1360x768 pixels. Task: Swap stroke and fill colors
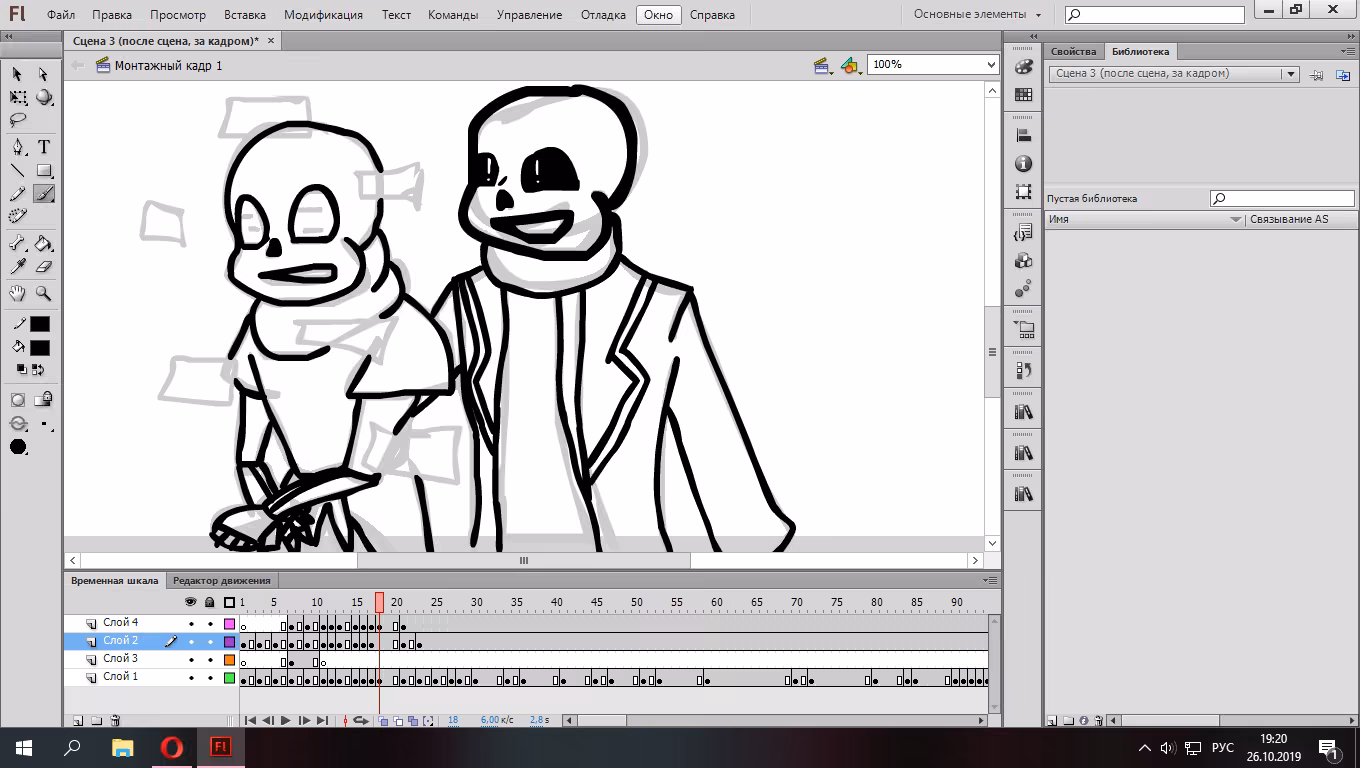pyautogui.click(x=39, y=369)
